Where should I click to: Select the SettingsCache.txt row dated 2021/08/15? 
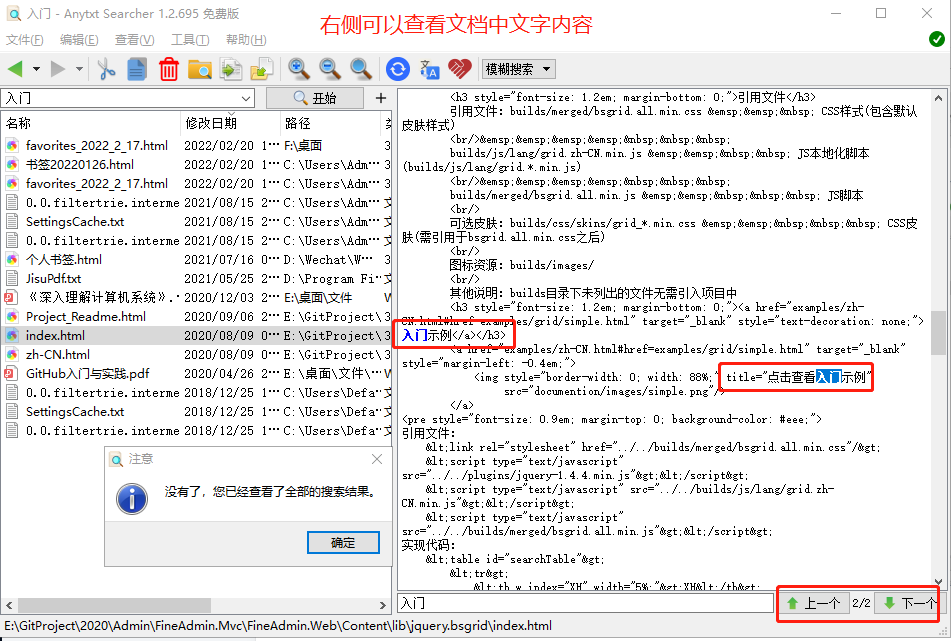(x=197, y=221)
